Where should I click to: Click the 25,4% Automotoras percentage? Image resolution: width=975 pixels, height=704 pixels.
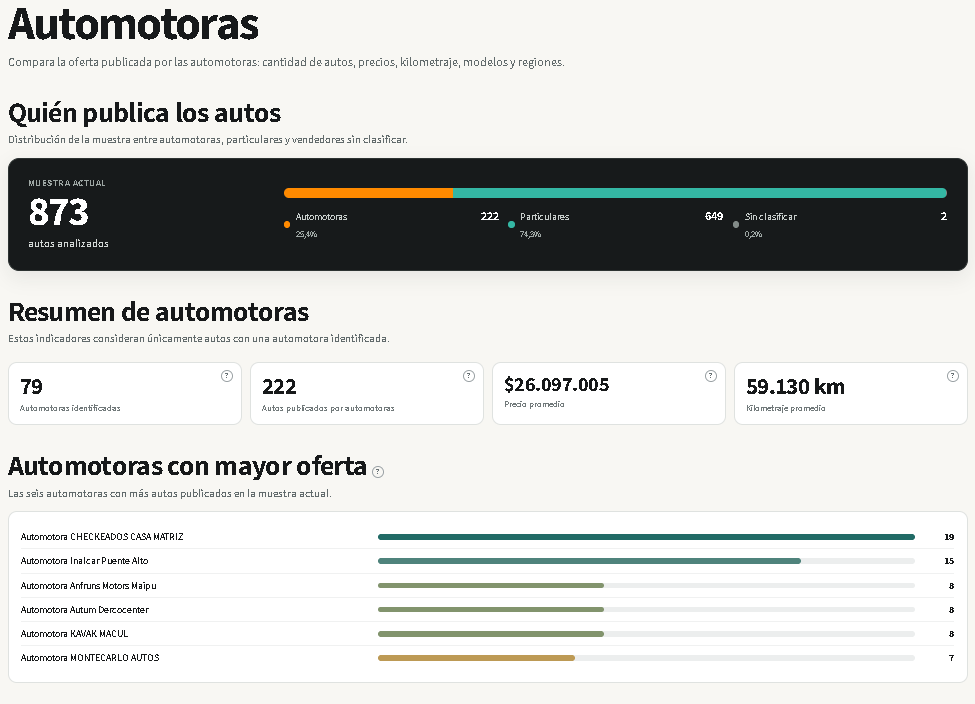click(x=307, y=234)
